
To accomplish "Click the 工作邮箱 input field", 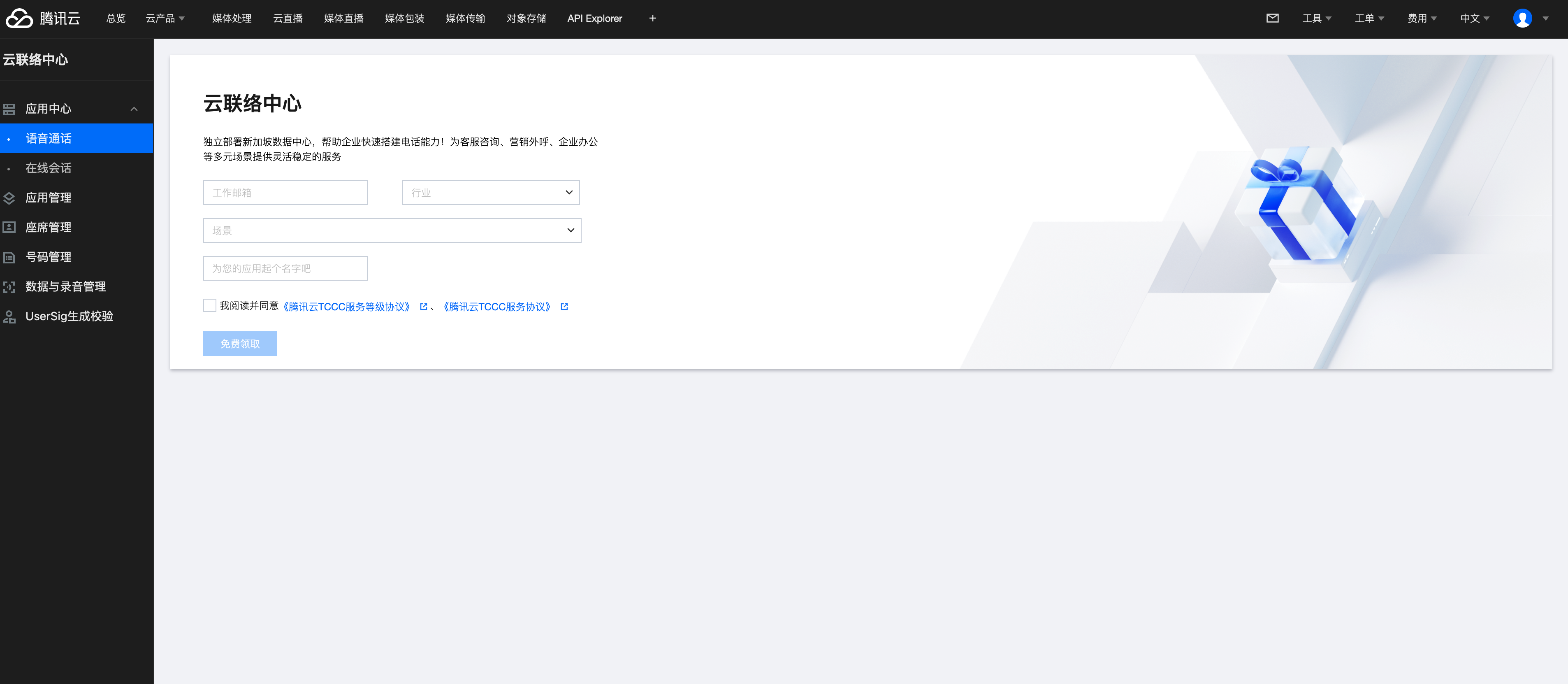I will click(285, 193).
